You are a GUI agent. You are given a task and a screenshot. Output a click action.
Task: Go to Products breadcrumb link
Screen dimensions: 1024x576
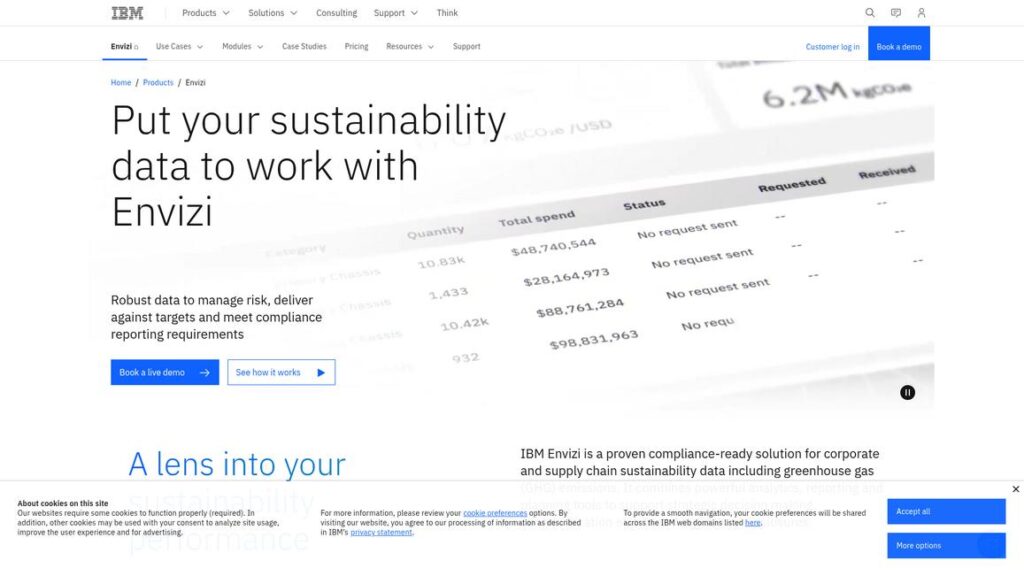(158, 83)
